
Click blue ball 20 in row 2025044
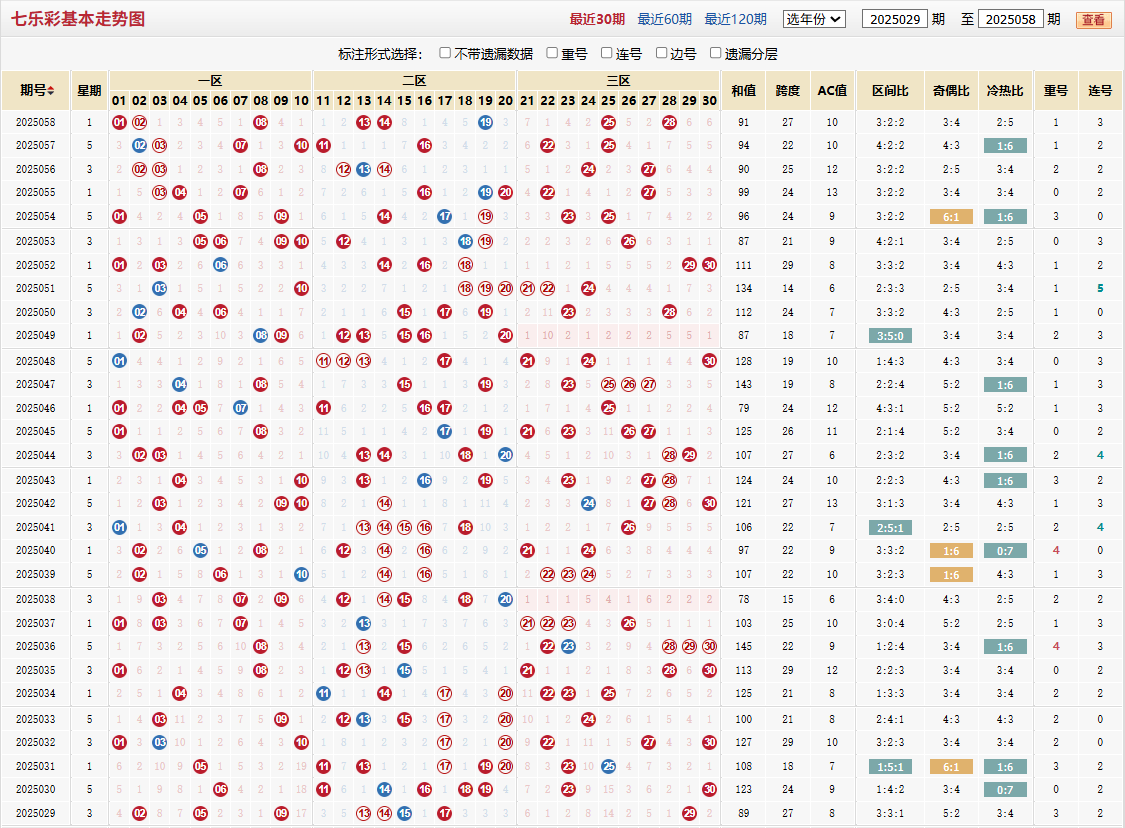pos(506,455)
